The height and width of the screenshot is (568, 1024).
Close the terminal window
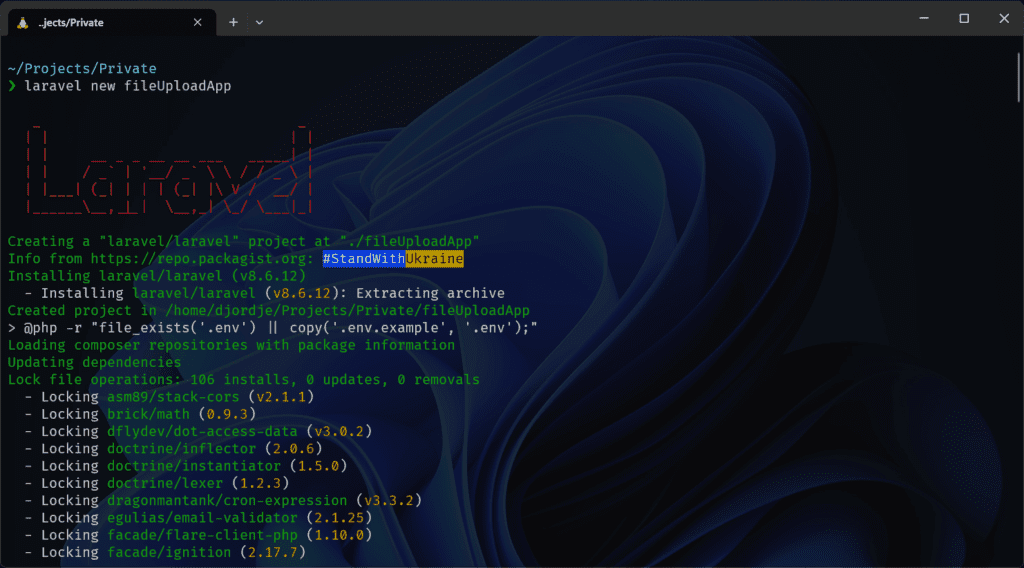(x=1004, y=18)
